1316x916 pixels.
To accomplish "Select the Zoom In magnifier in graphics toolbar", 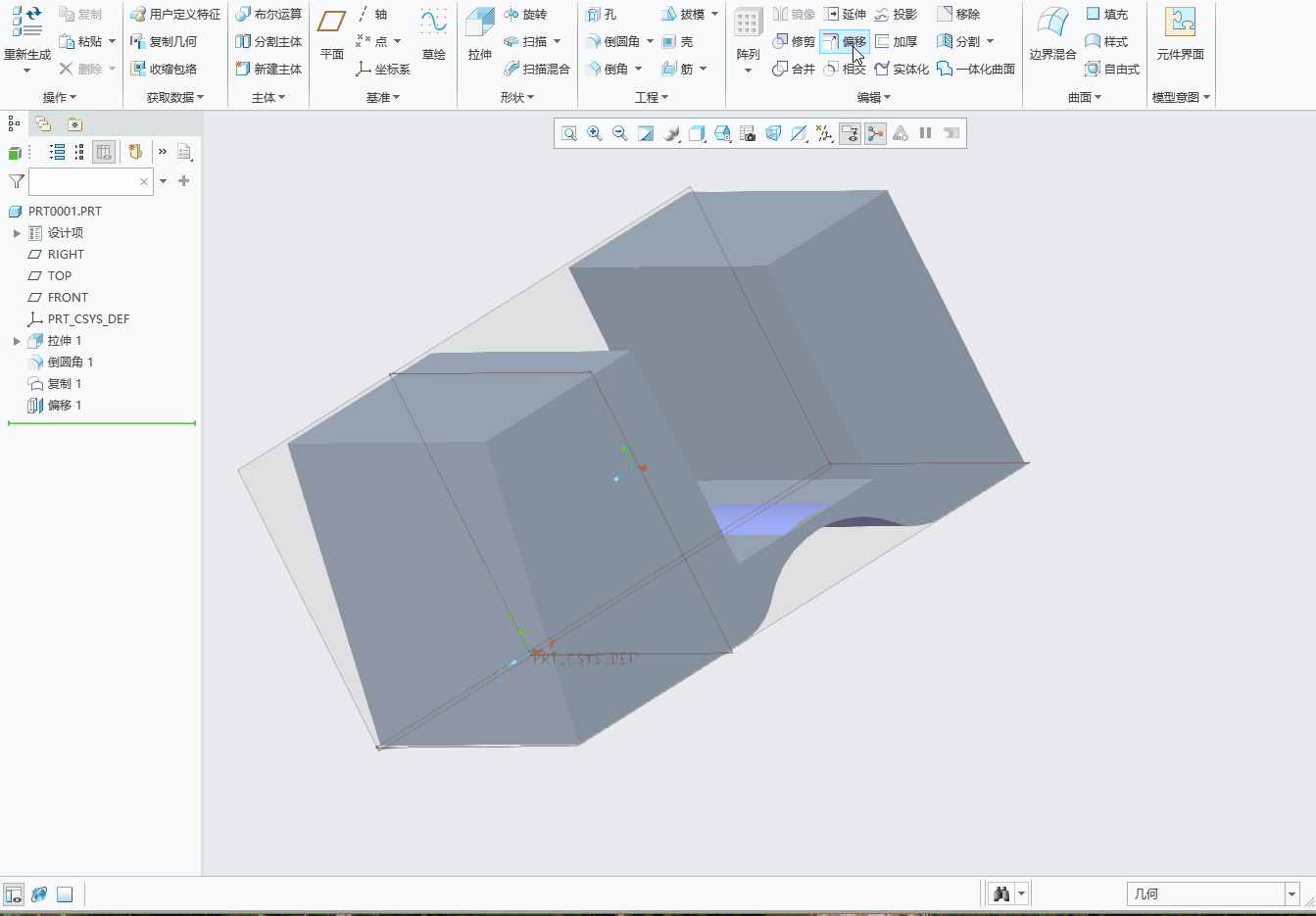I will pos(595,133).
